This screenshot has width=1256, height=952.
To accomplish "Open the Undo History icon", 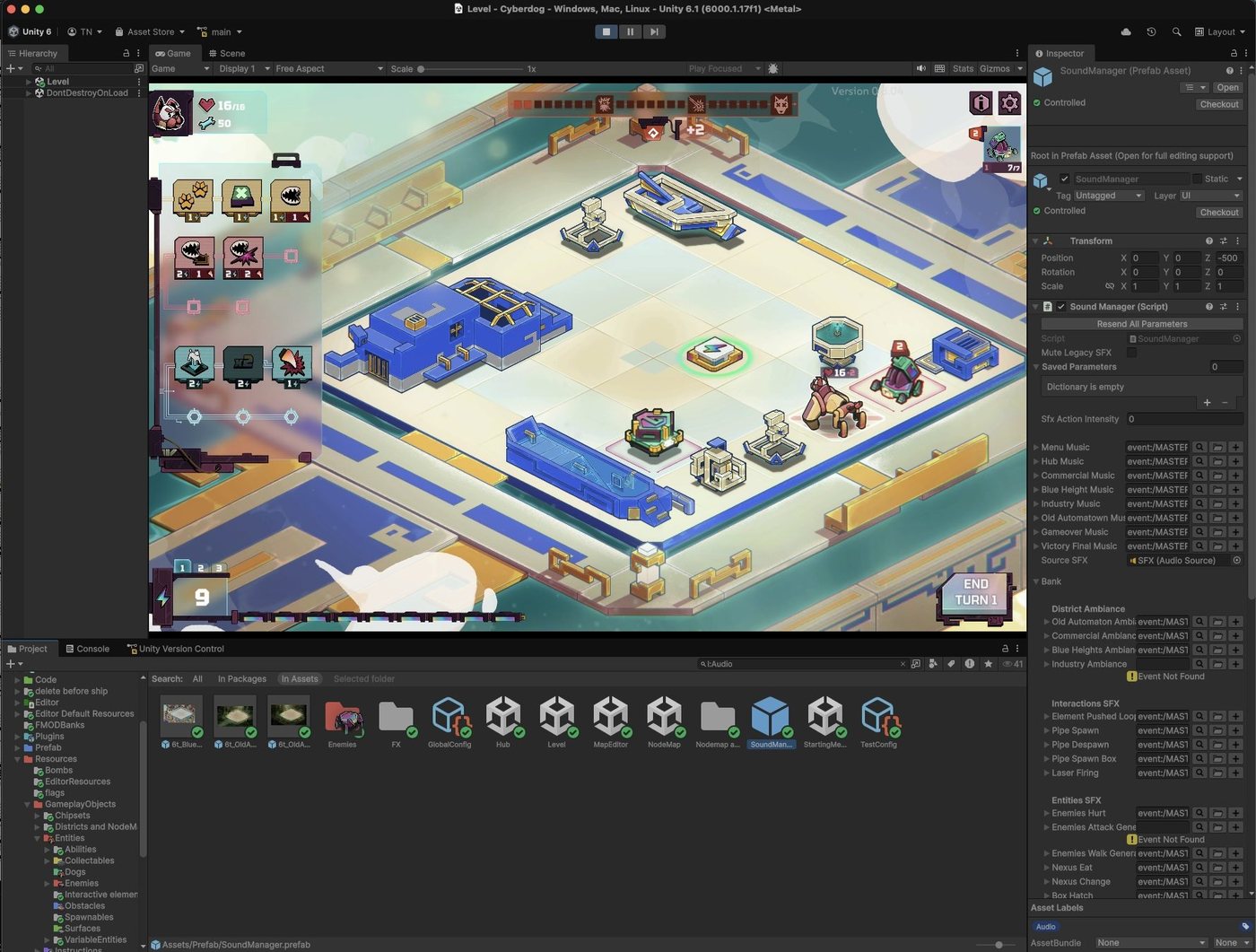I will click(x=1151, y=31).
